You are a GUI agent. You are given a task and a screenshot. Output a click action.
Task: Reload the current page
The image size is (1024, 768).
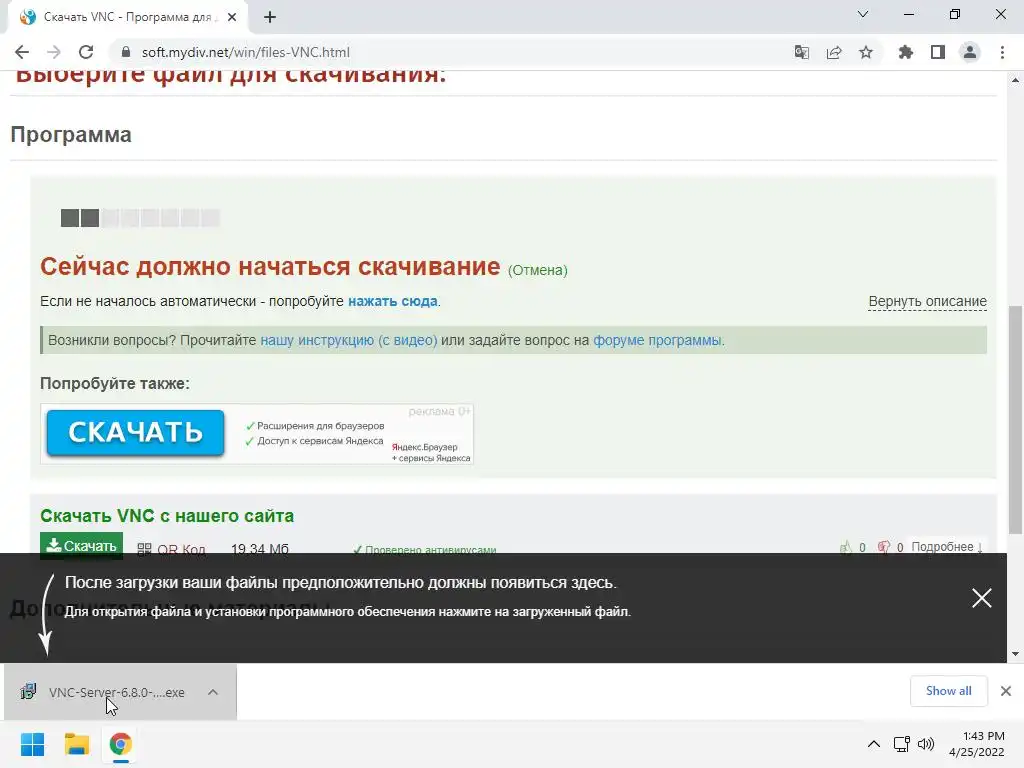click(x=86, y=52)
